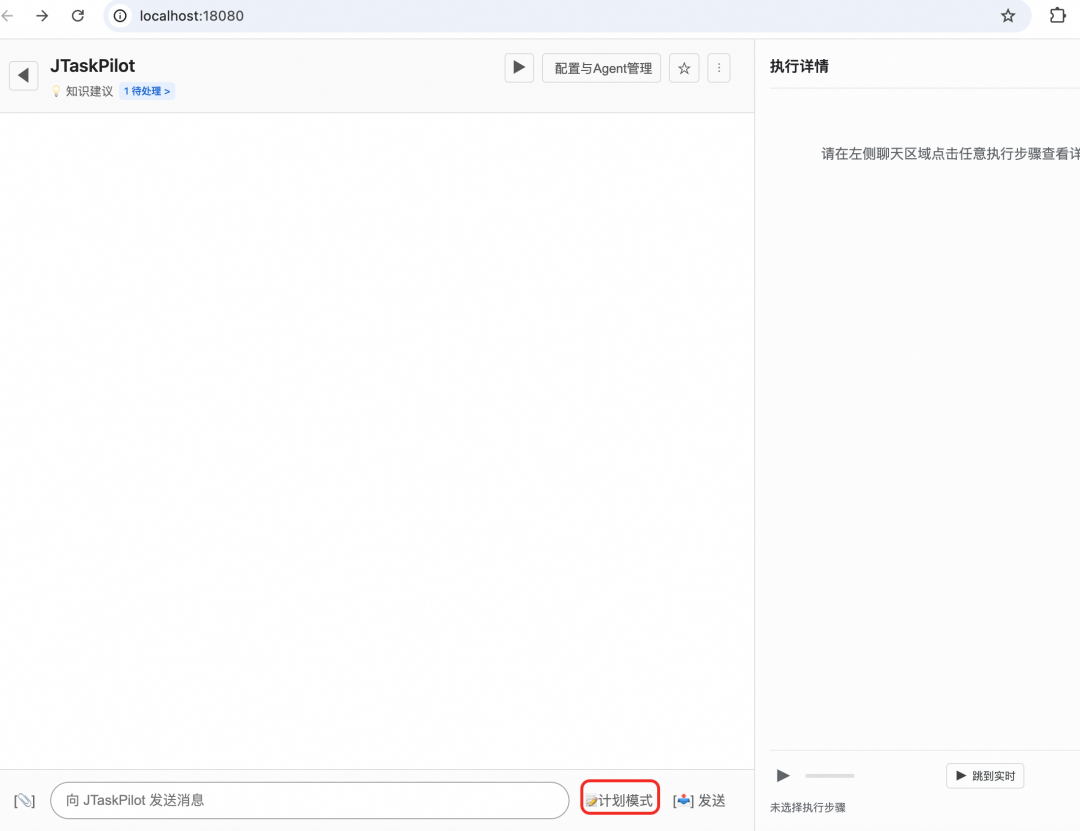Viewport: 1080px width, 831px height.
Task: Click the 发送 button
Action: click(x=699, y=800)
